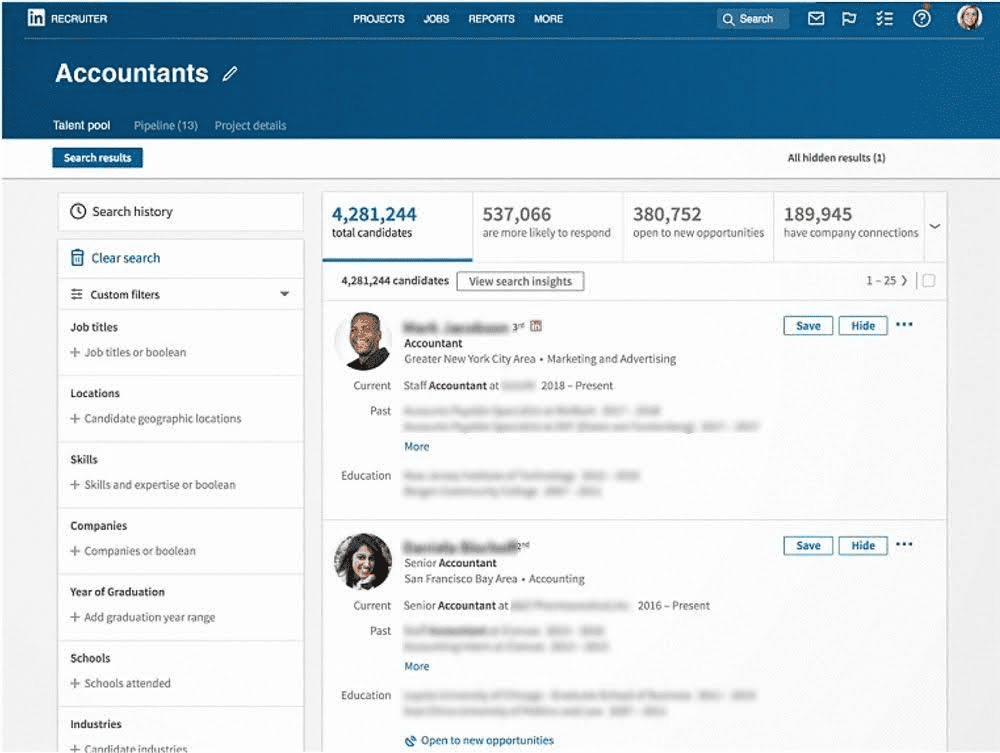Open the tasks checklist icon

tap(884, 18)
